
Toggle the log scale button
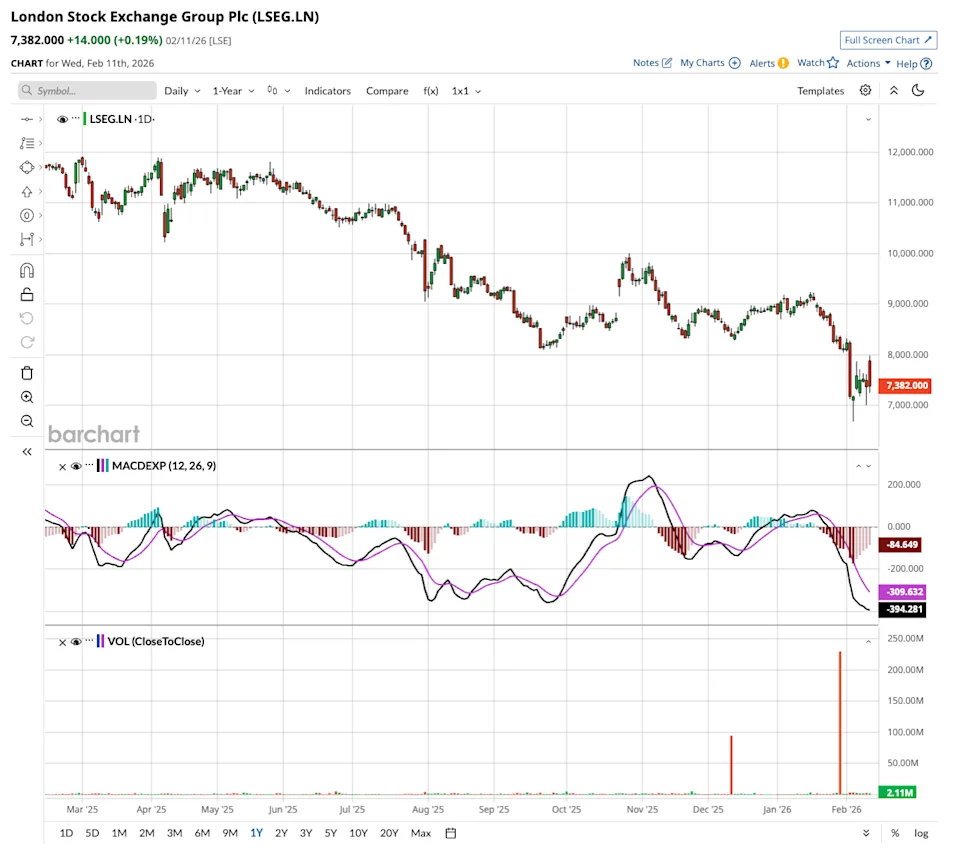[x=920, y=833]
